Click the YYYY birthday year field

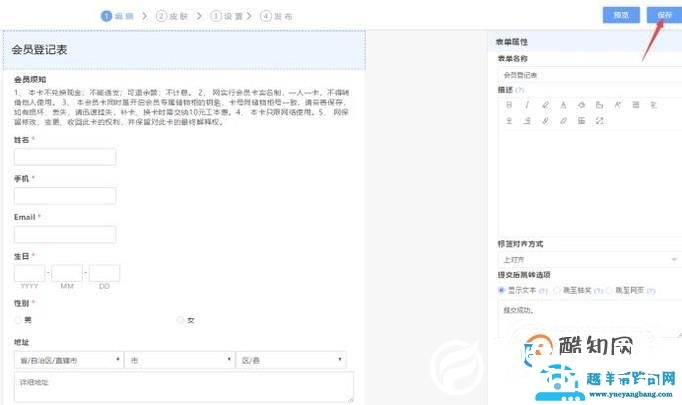tap(30, 273)
